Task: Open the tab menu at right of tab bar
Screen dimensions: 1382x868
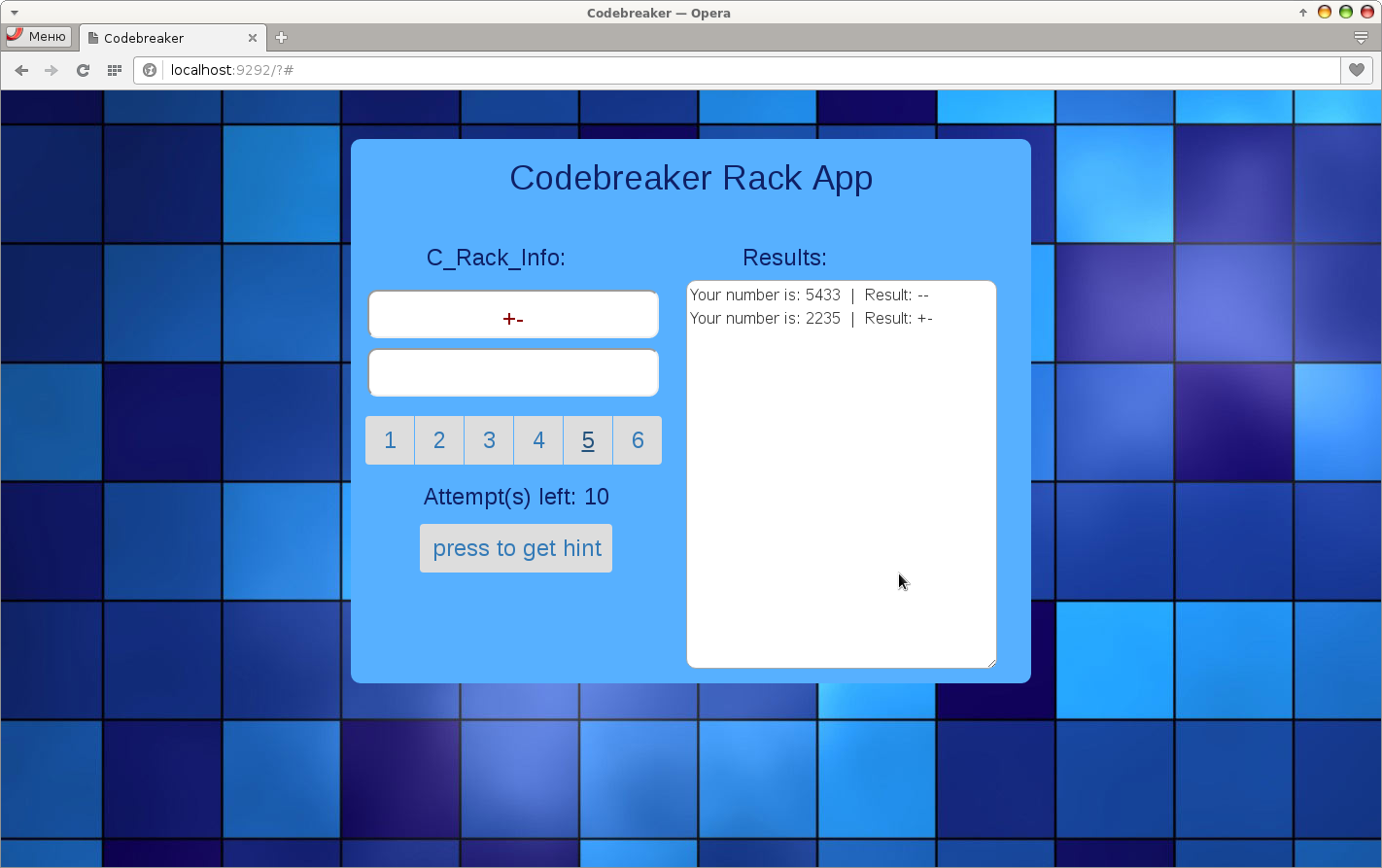Action: point(1361,38)
